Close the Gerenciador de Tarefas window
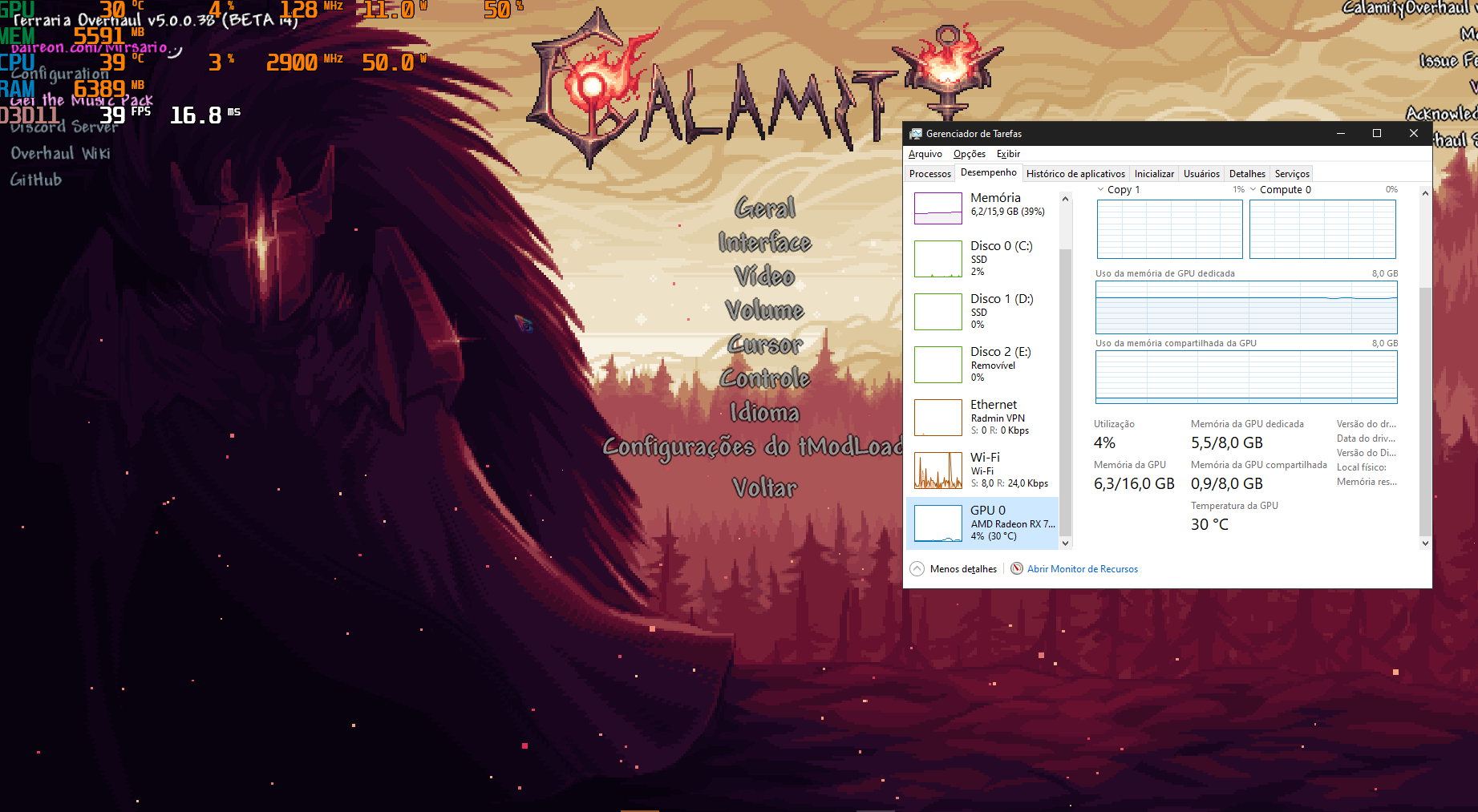The image size is (1478, 812). point(1414,134)
